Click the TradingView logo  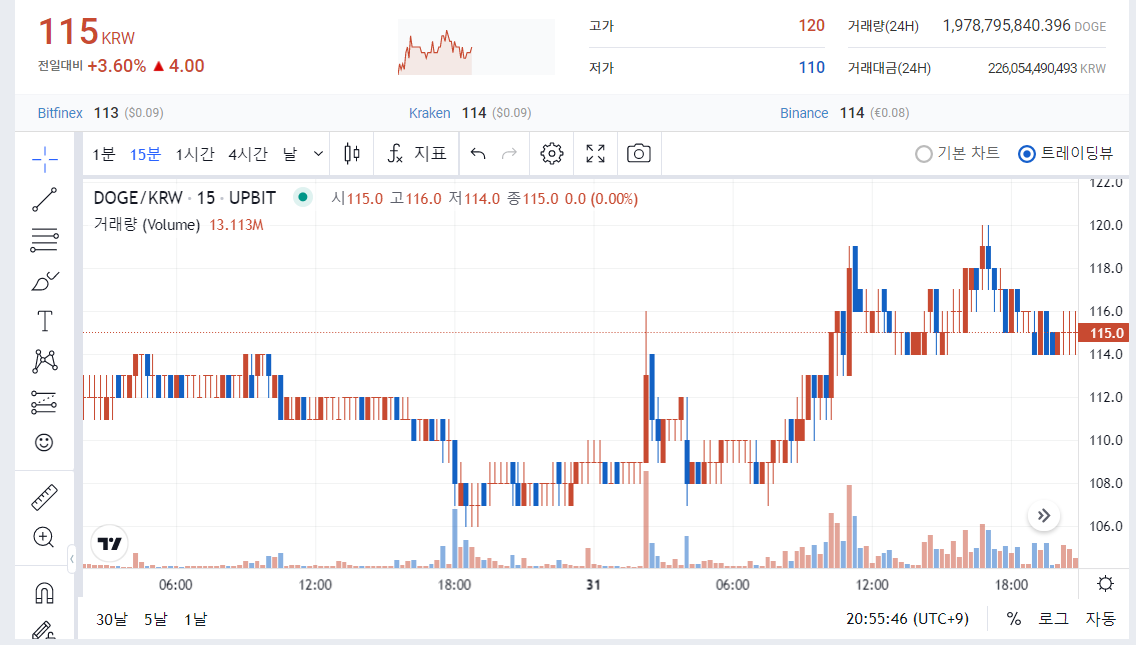pyautogui.click(x=109, y=544)
